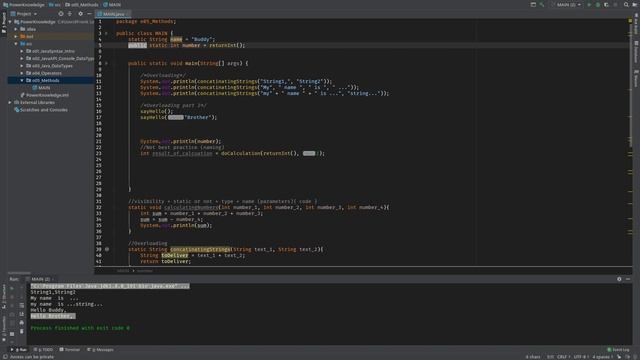Click Run with Coverage icon in toolbar
The height and width of the screenshot is (360, 640).
[x=606, y=4]
